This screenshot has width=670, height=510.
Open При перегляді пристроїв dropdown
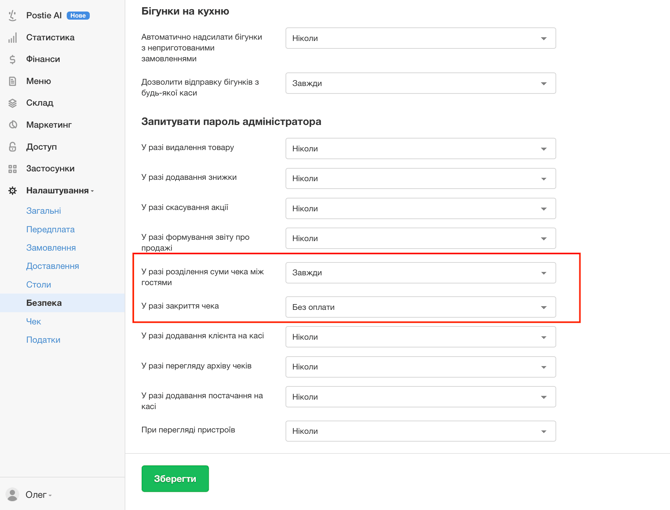(x=420, y=431)
